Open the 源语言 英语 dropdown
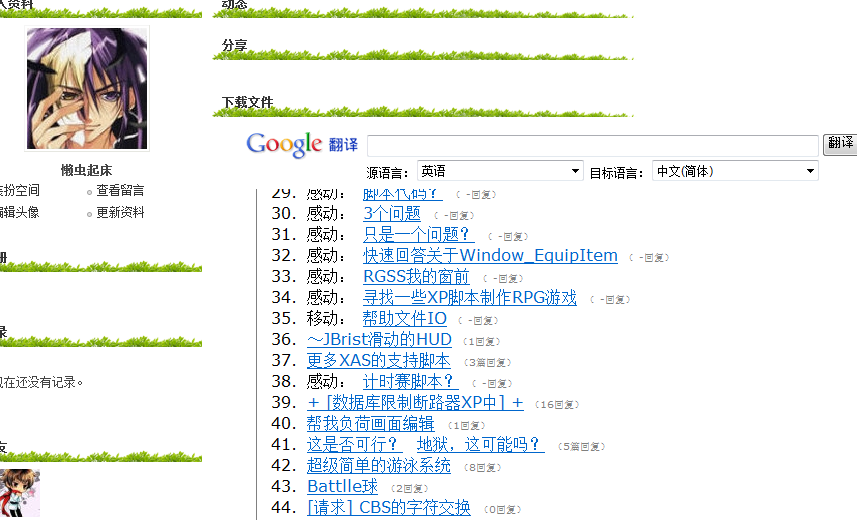The image size is (857, 520). point(500,171)
